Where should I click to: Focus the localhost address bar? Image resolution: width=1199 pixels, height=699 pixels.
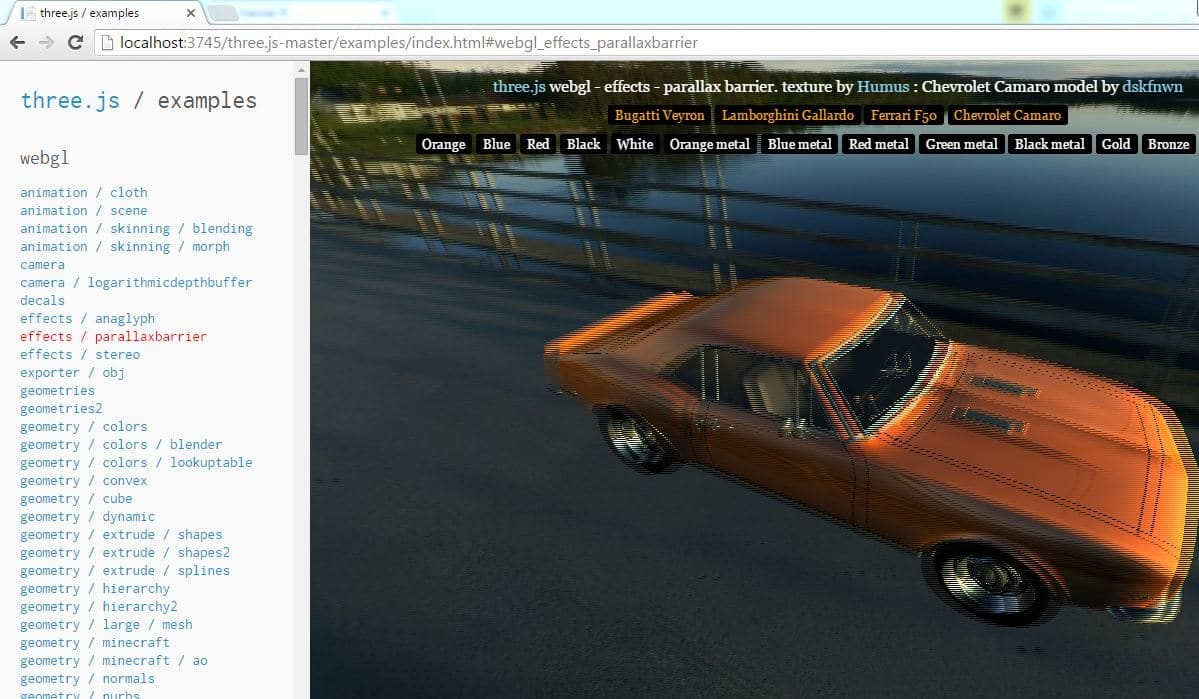(642, 43)
